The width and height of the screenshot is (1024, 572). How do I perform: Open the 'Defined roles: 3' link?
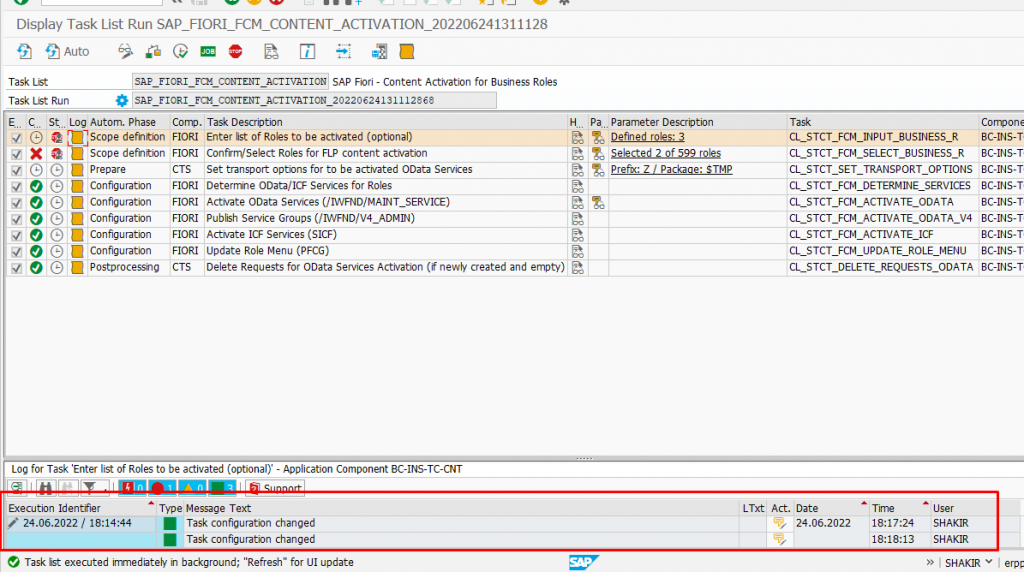pos(647,137)
